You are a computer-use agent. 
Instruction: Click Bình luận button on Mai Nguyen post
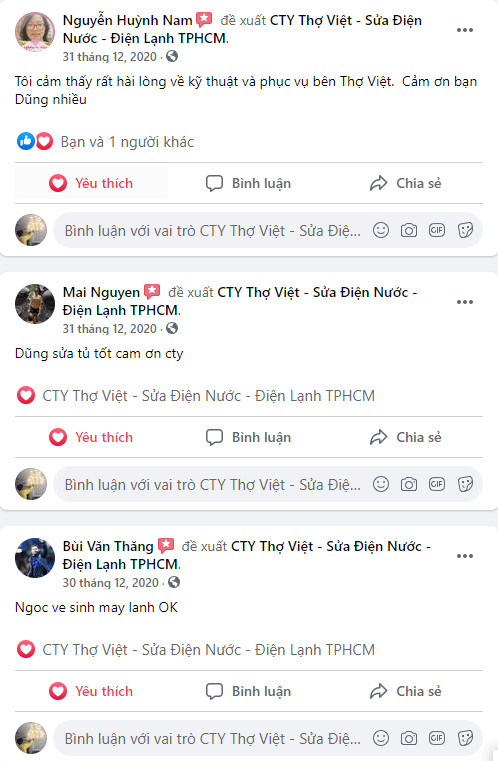click(249, 437)
